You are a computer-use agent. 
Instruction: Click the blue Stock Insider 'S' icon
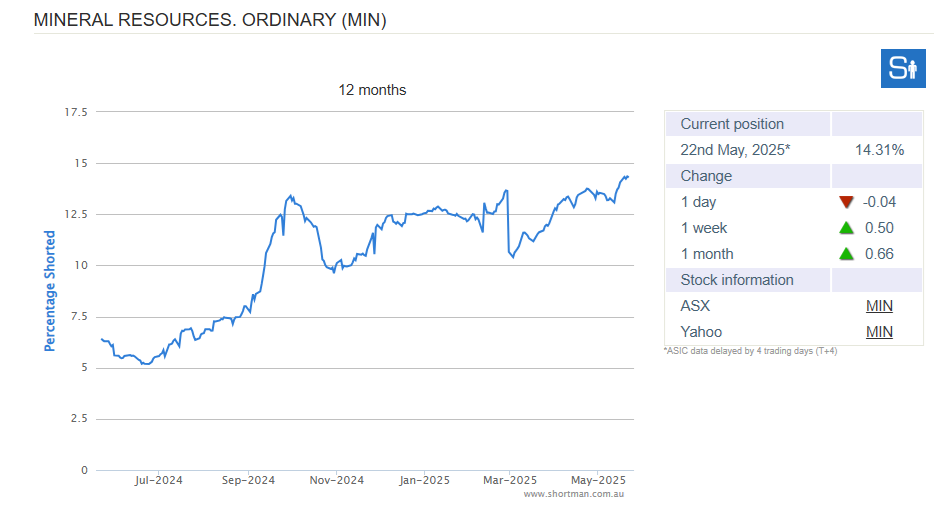903,68
